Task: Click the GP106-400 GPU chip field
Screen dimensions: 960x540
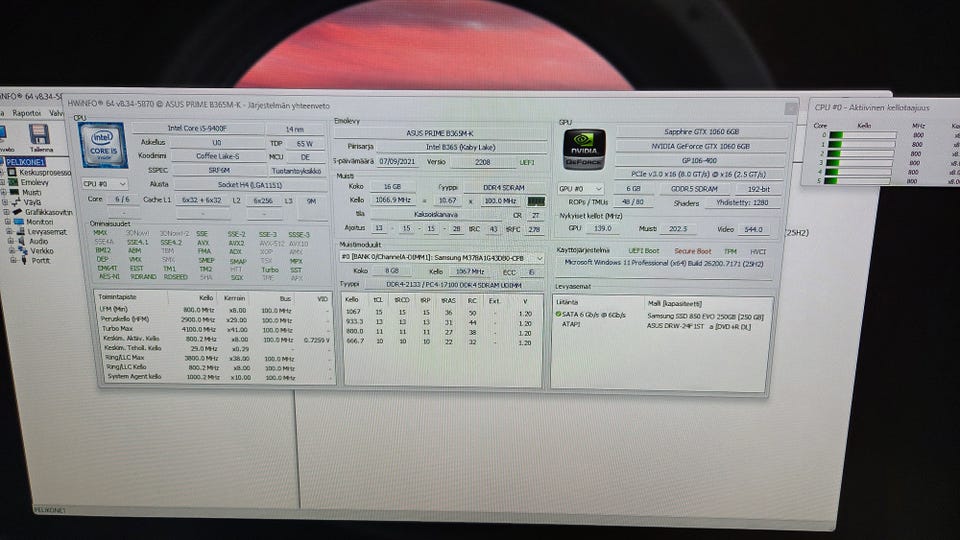Action: tap(699, 160)
